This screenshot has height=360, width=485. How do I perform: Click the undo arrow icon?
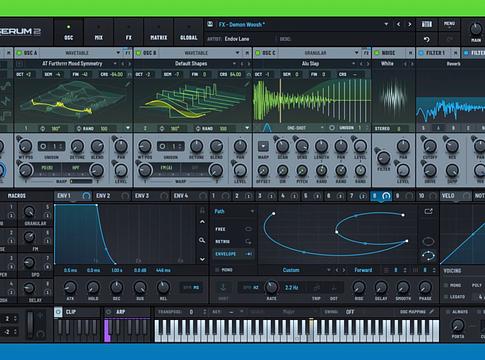pos(427,39)
